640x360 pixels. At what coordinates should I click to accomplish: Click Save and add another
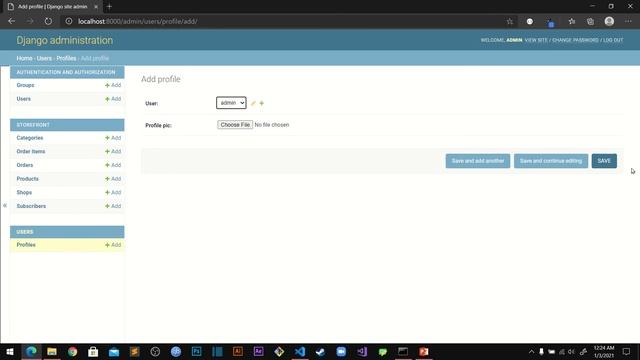[x=478, y=161]
